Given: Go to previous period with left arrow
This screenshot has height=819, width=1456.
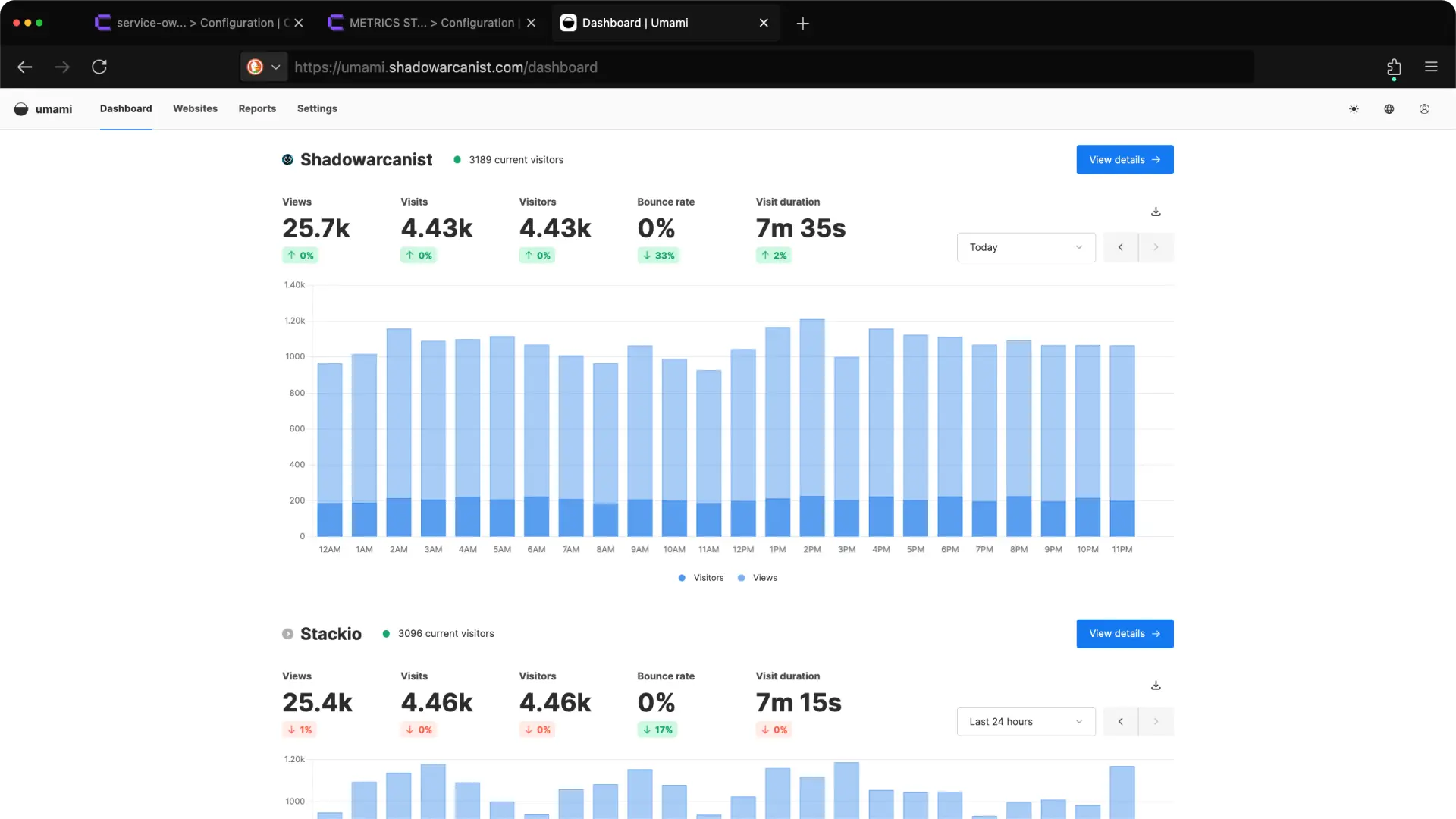Looking at the screenshot, I should 1120,246.
